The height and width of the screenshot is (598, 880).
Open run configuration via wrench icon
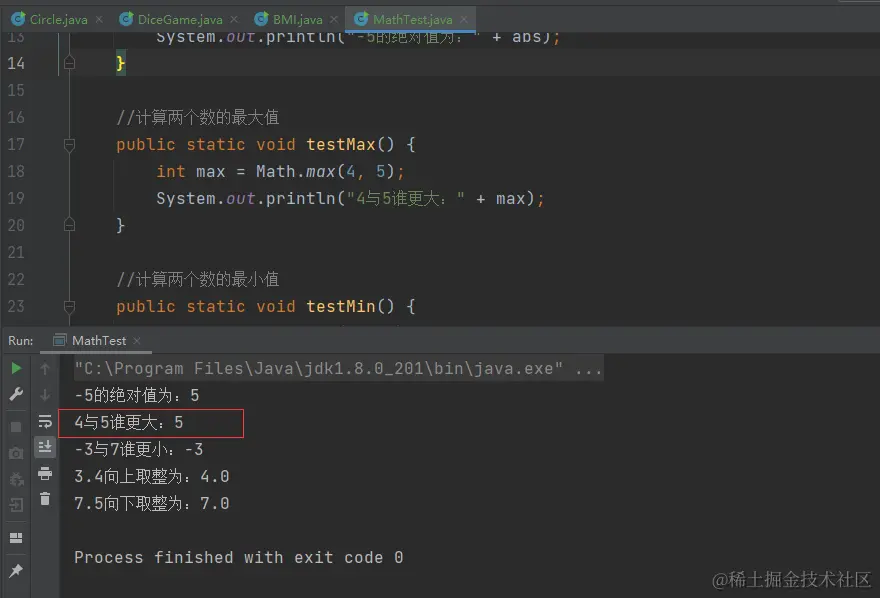(x=16, y=394)
